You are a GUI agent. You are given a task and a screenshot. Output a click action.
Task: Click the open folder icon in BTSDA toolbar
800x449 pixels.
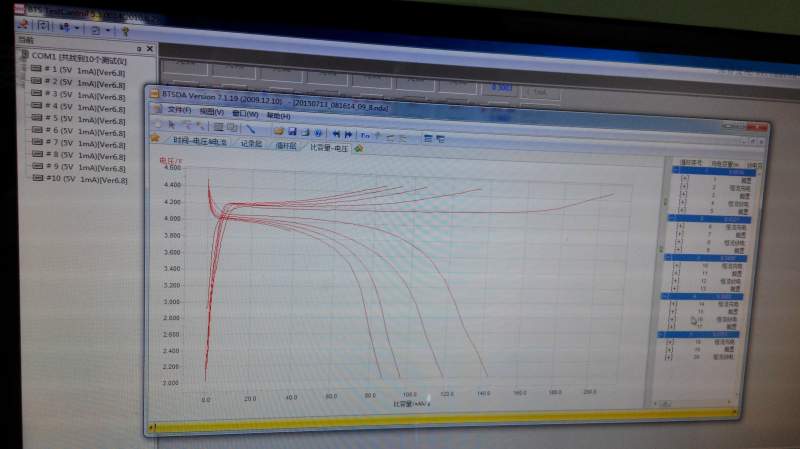(279, 131)
